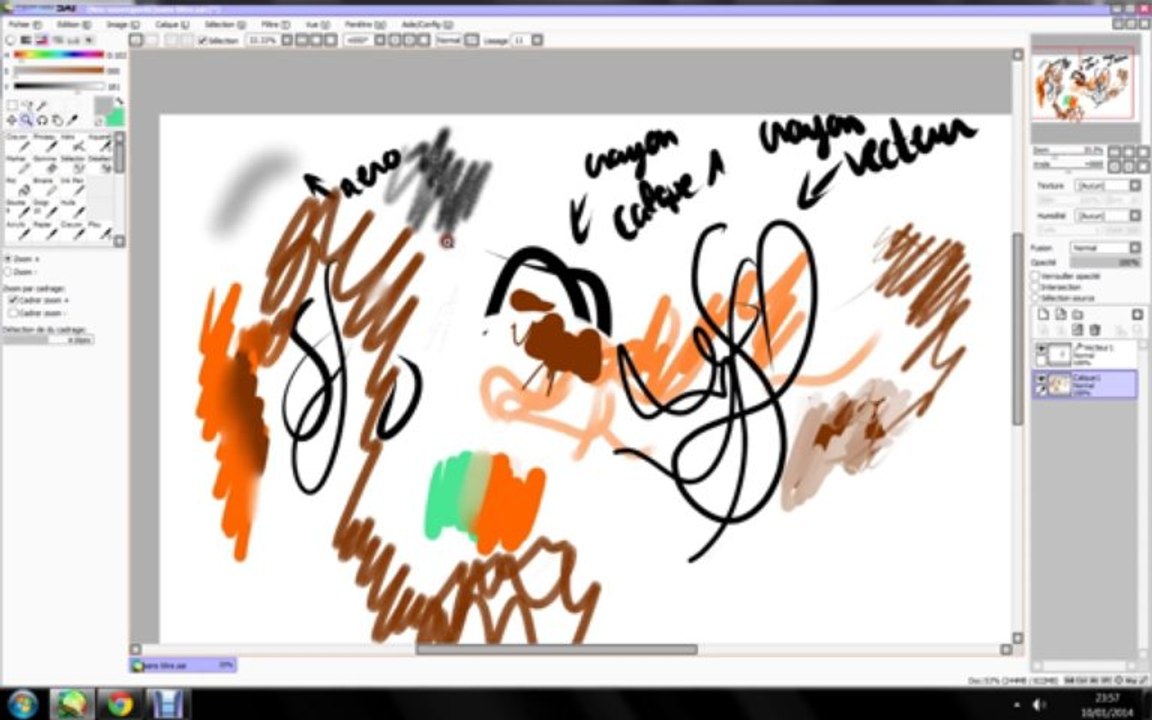Adjust the Hue rainbow slider
1152x720 pixels.
click(59, 55)
